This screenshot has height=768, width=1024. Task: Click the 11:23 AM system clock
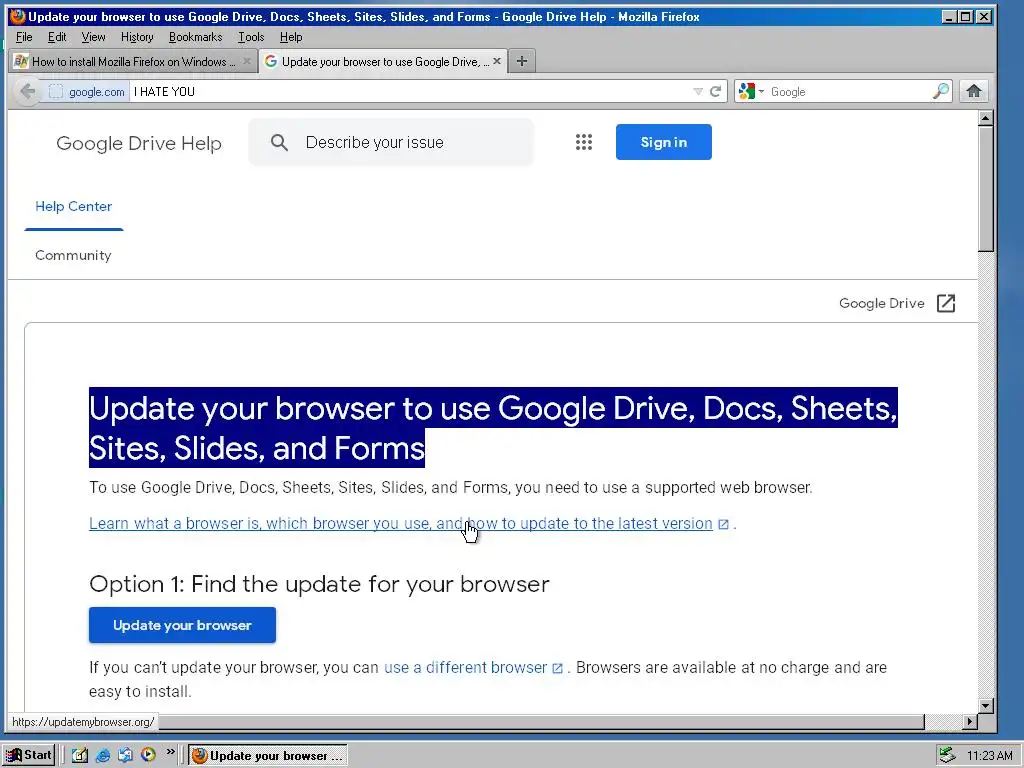click(x=989, y=756)
